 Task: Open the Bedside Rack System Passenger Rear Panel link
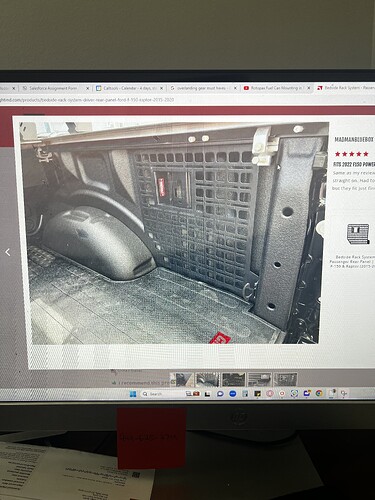[x=353, y=262]
